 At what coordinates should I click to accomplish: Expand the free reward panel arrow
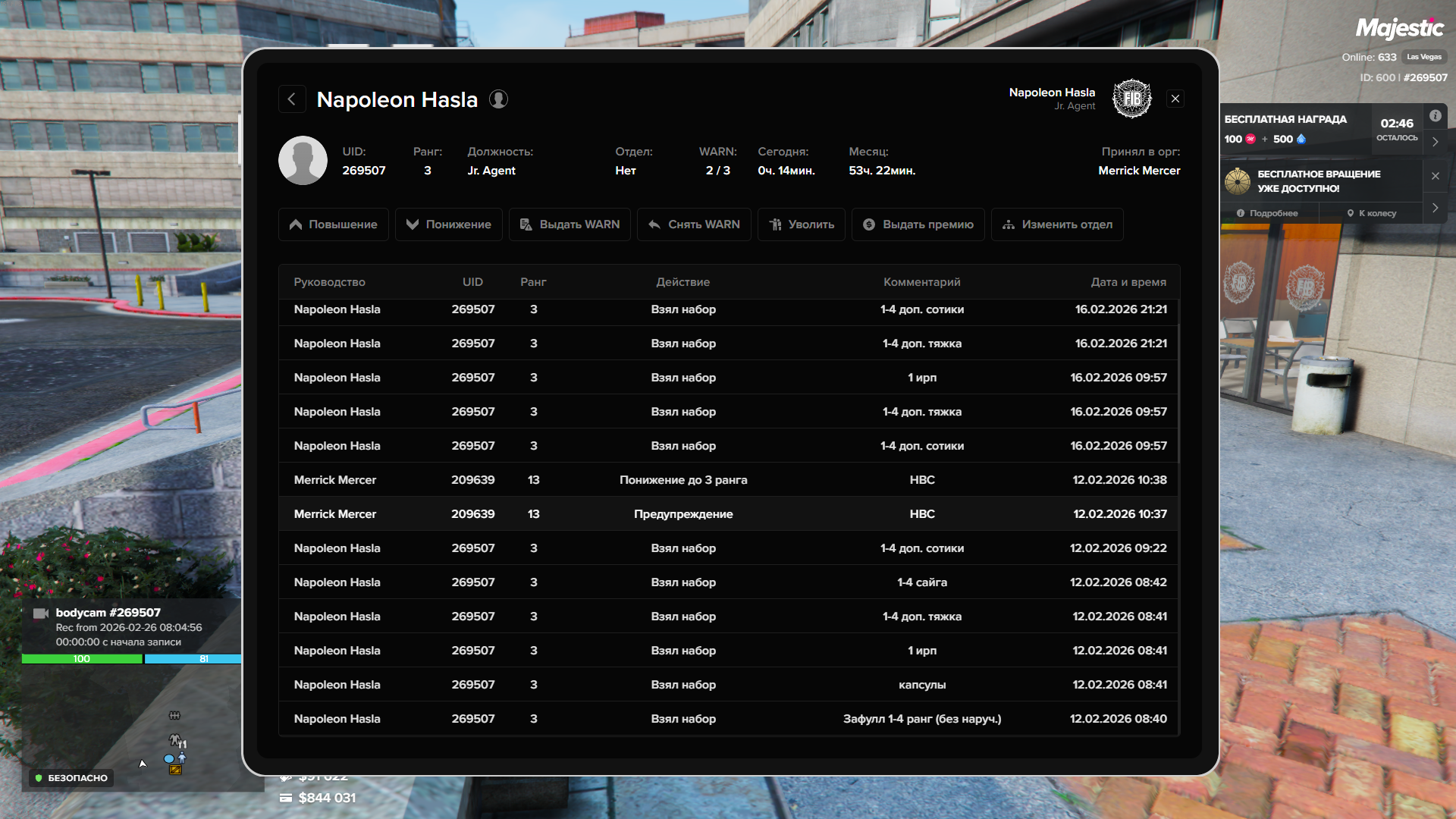pyautogui.click(x=1435, y=142)
